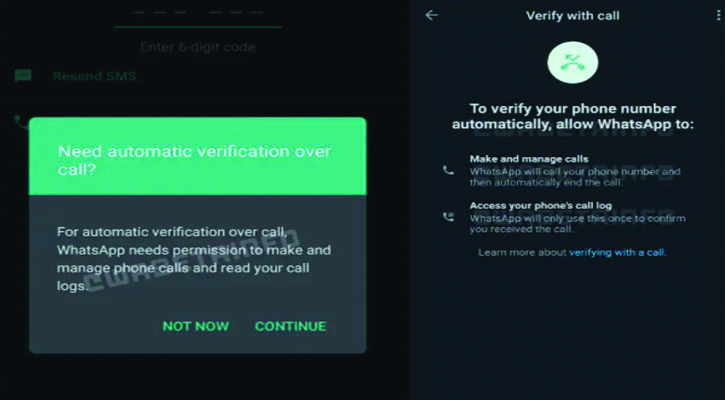
Task: Click the "To verify your phone number" heading
Action: pyautogui.click(x=573, y=115)
